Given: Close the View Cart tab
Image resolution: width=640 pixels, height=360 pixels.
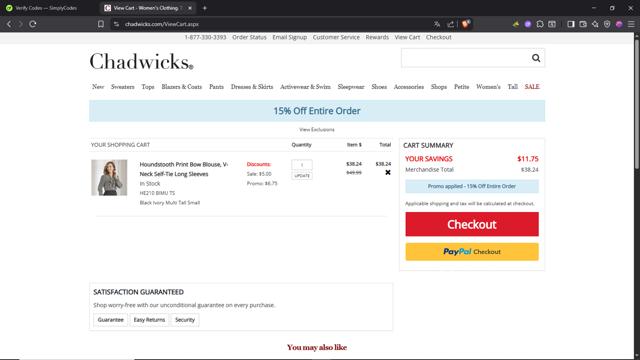Looking at the screenshot, I should [x=190, y=8].
